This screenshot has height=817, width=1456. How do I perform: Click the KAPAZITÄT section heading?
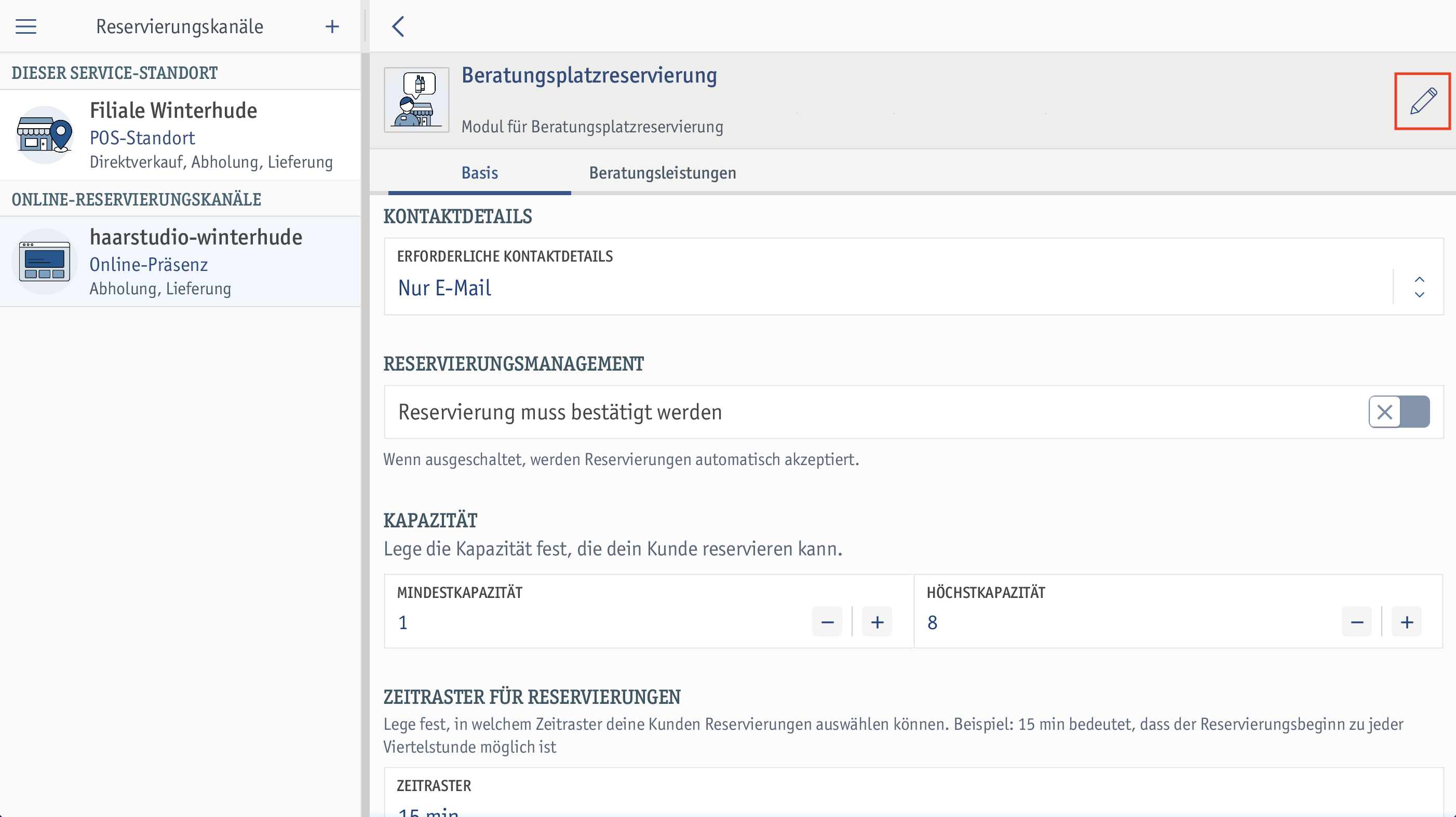pos(430,521)
